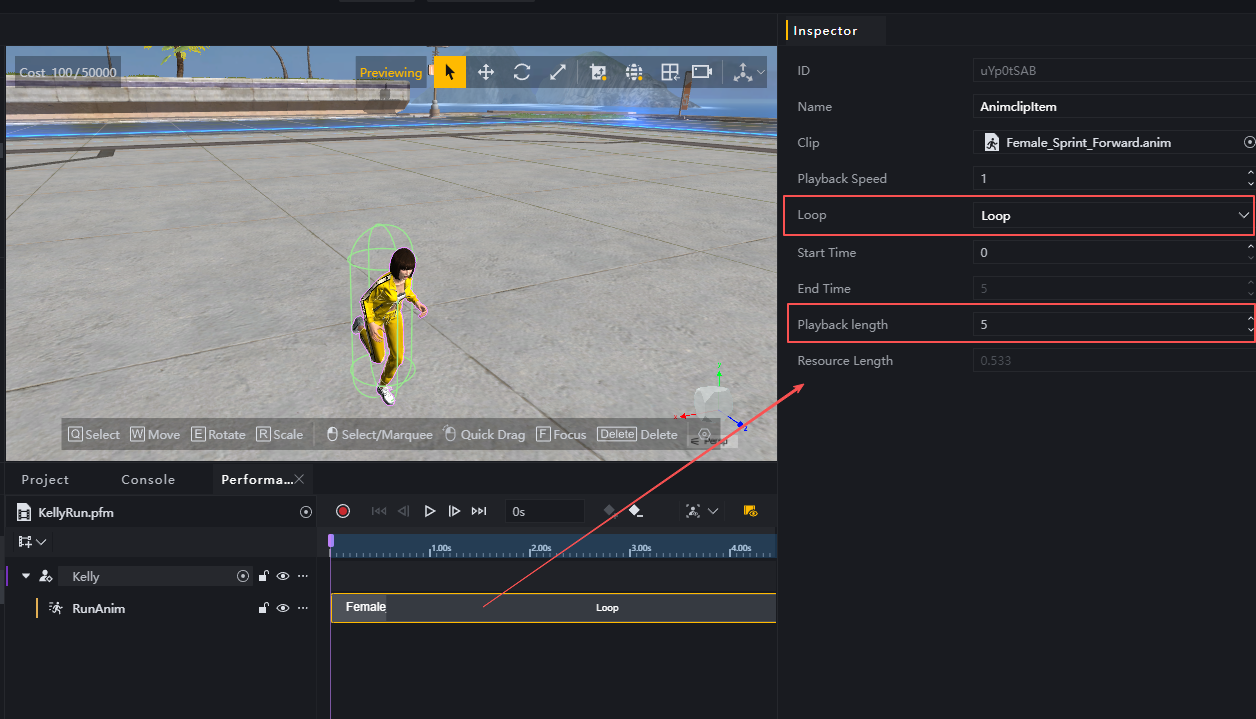Click the camera view icon in viewport toolbar
The width and height of the screenshot is (1256, 719).
click(x=702, y=72)
